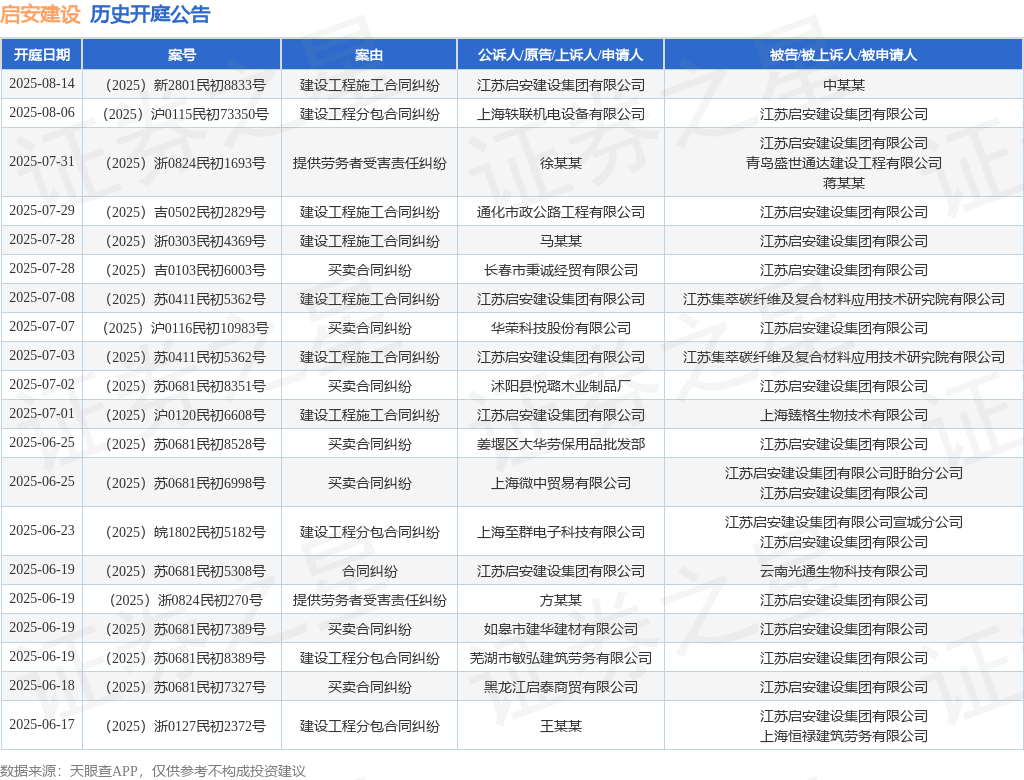1024x780 pixels.
Task: Click plaintiff 上海轶联机电设备有限公司
Action: (x=561, y=114)
